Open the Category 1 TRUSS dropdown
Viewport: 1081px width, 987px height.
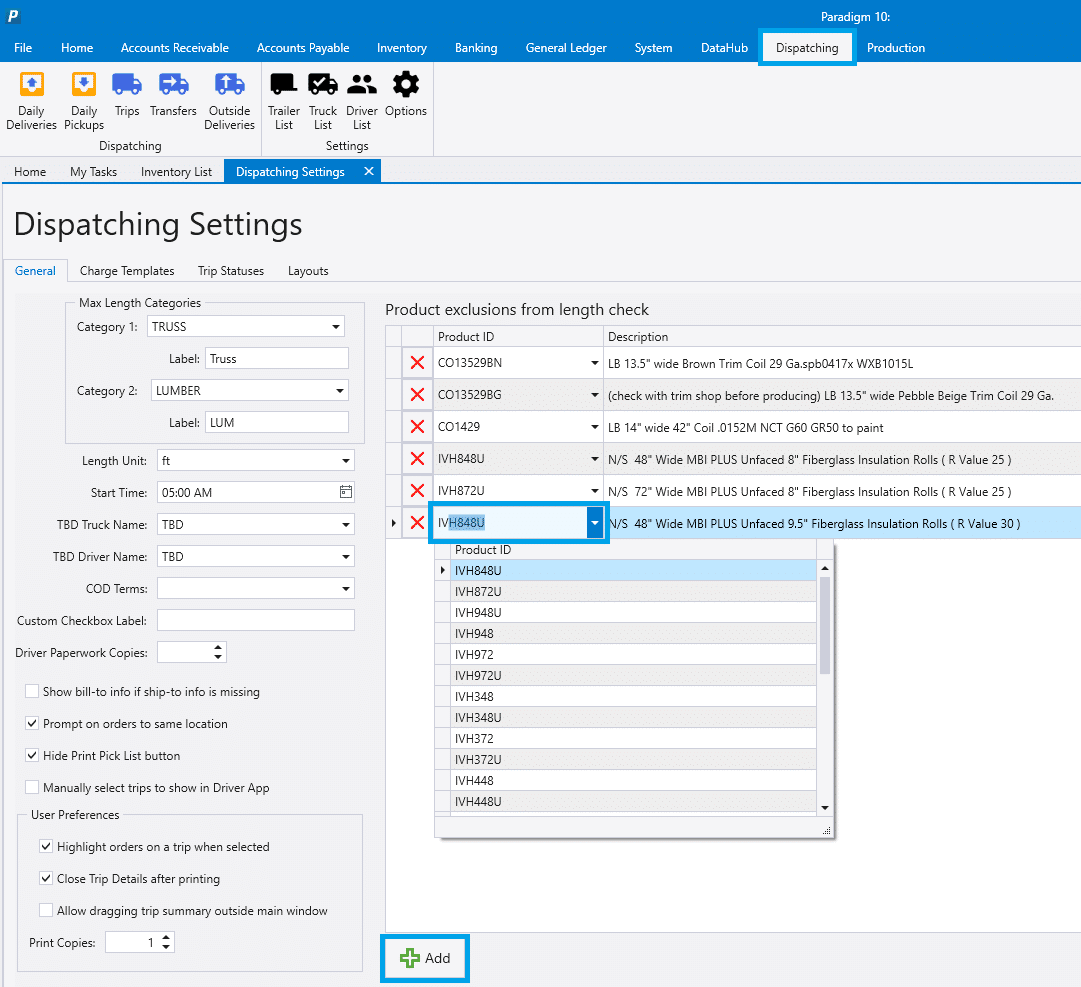[x=334, y=326]
